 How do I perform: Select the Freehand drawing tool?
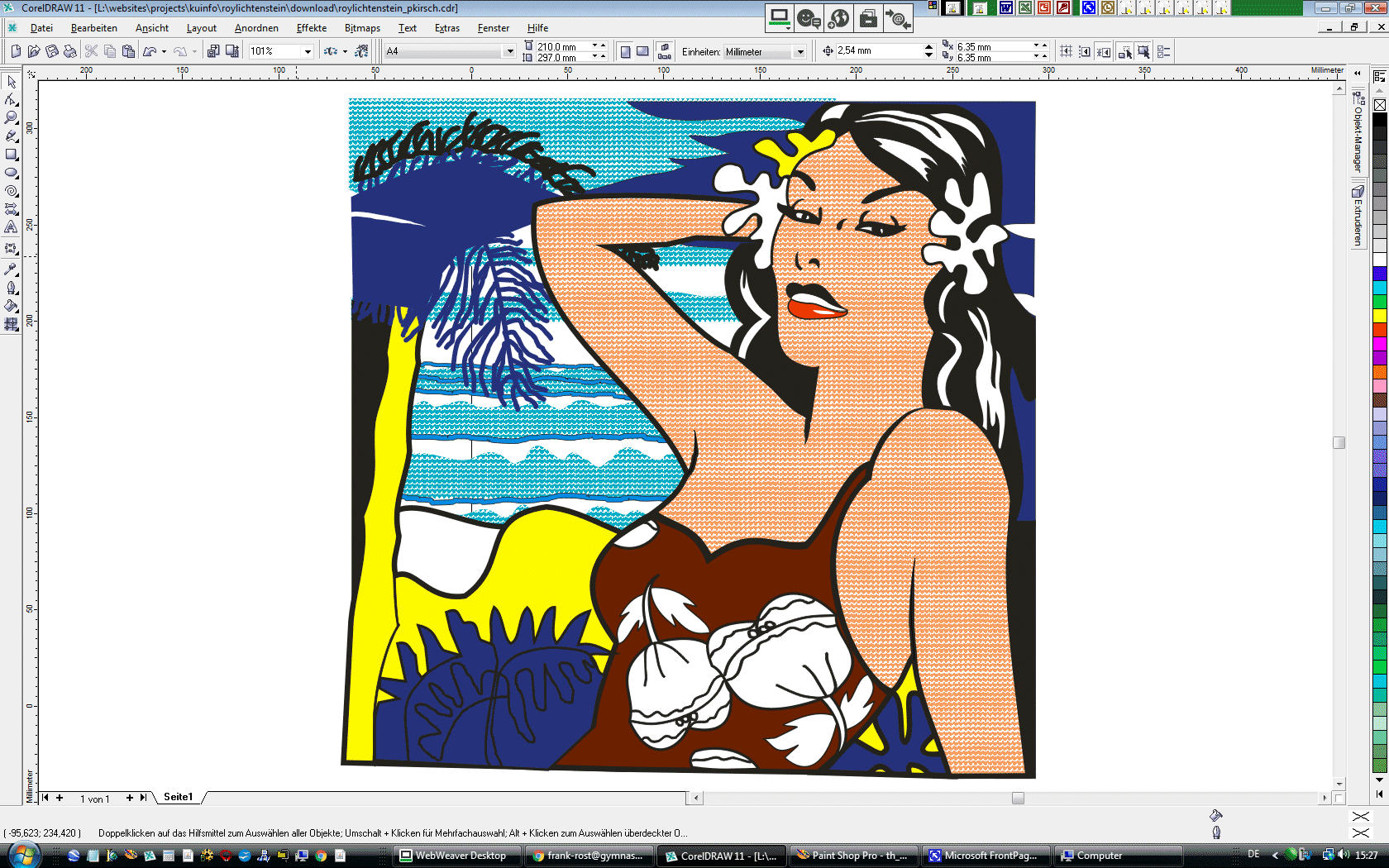point(12,136)
